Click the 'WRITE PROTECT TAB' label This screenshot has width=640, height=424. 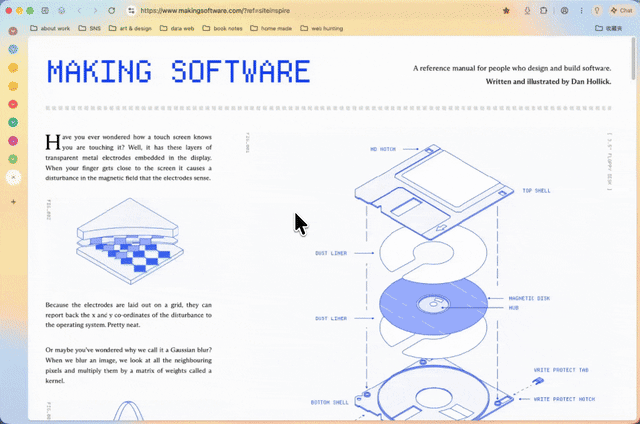(561, 370)
